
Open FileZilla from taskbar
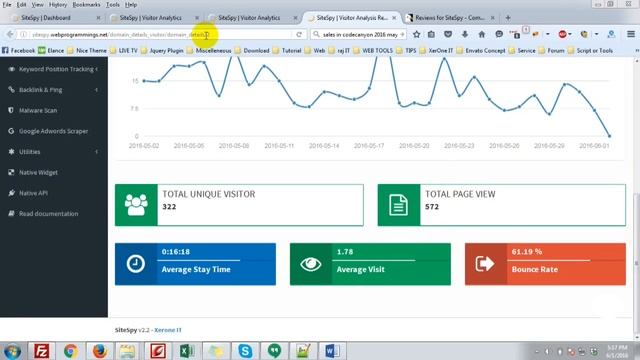pos(41,351)
